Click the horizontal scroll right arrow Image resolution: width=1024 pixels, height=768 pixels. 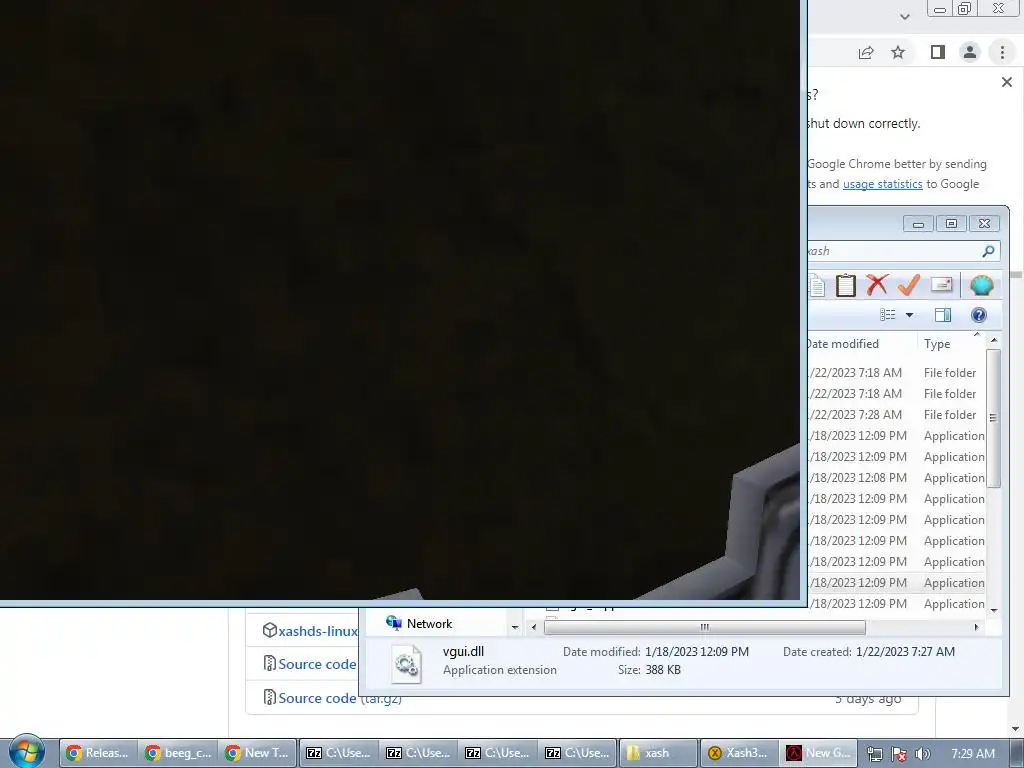click(x=976, y=627)
